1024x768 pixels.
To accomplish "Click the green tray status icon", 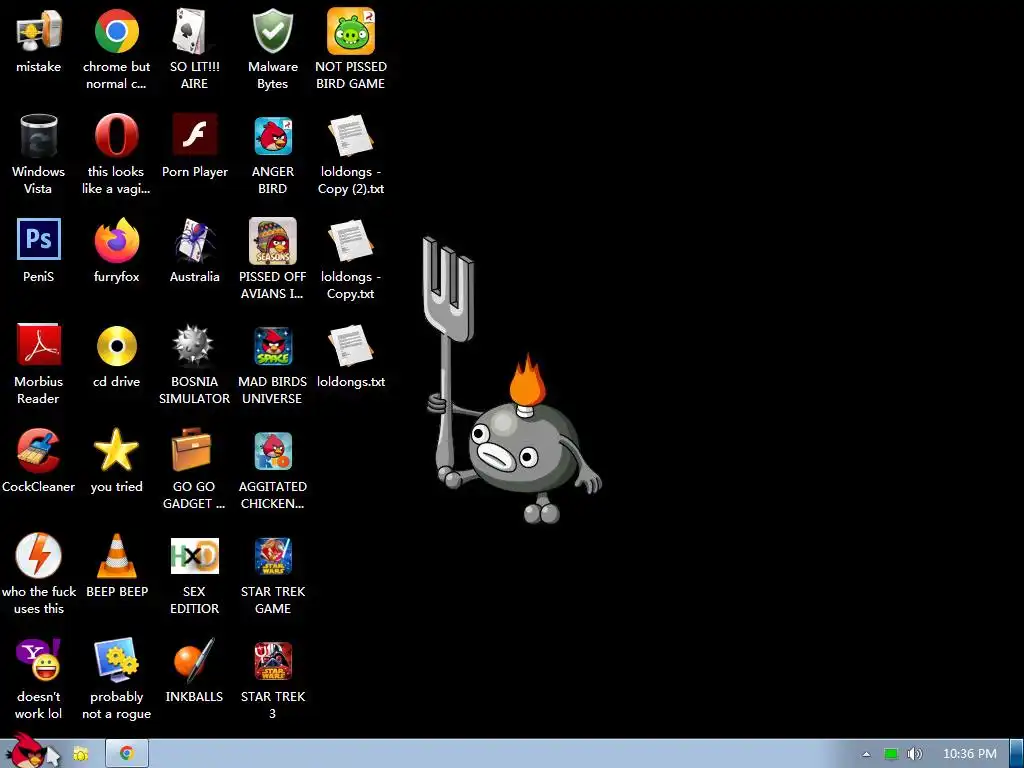I will 891,754.
